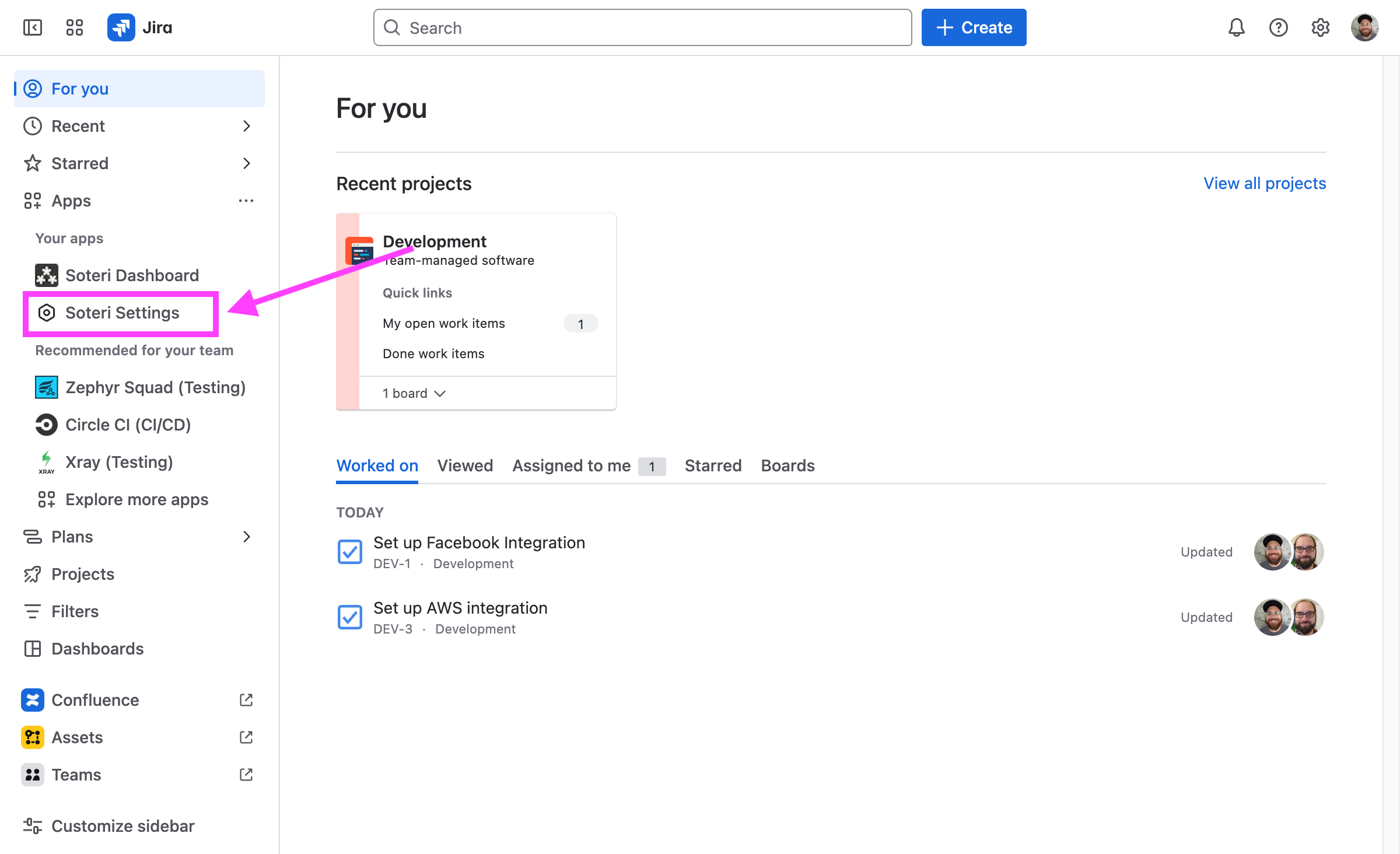1400x854 pixels.
Task: Click the checkbox icon for Set up AWS integration
Action: click(x=350, y=617)
